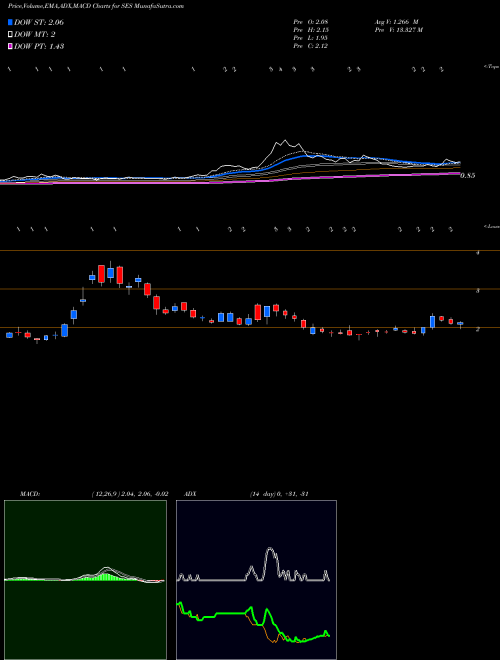Click the 'Pre C: 2.12' value
Viewport: 500px width, 660px height.
pos(311,46)
